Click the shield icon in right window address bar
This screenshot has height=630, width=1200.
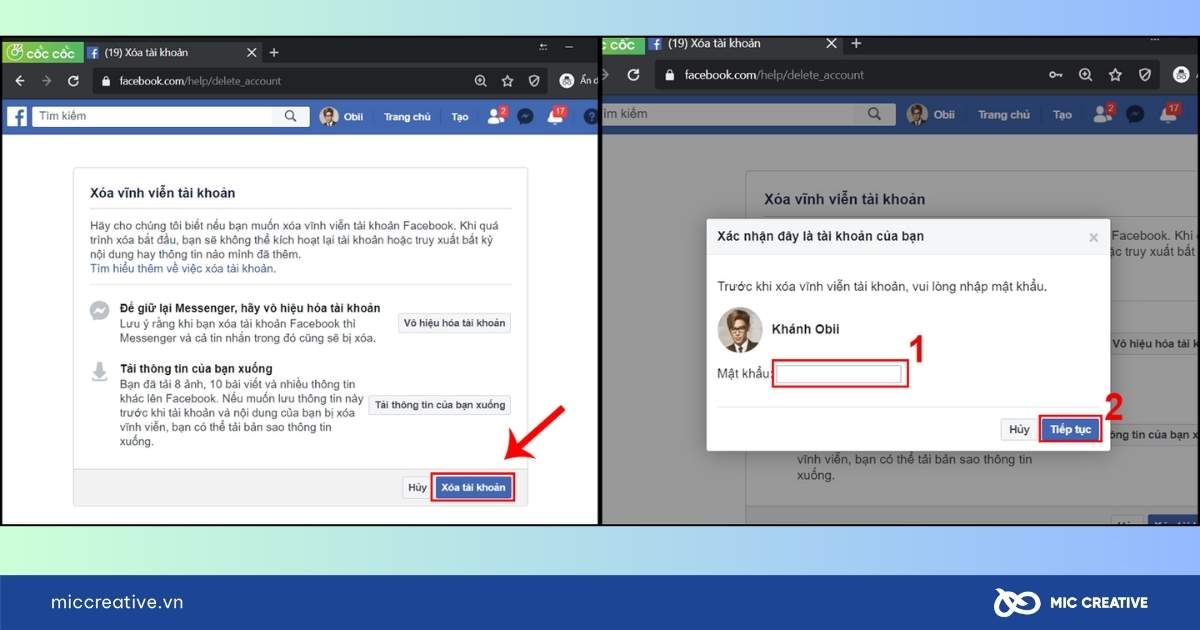click(x=1145, y=75)
